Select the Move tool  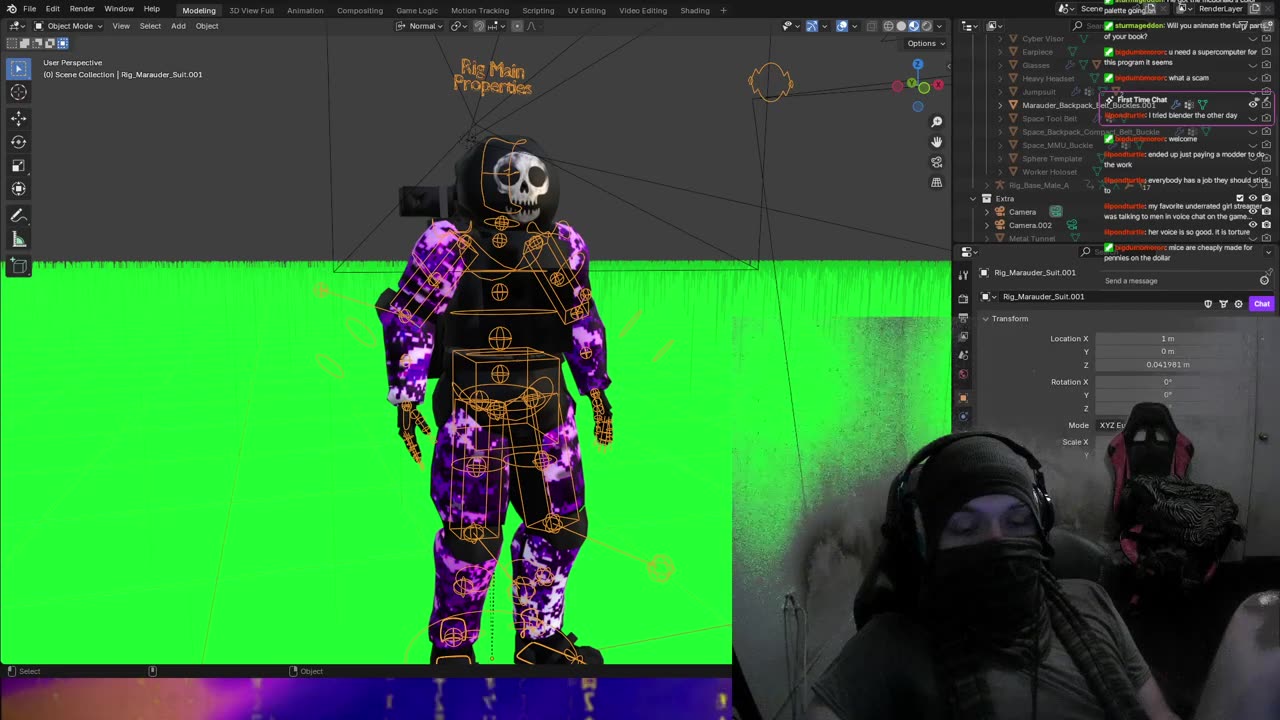tap(18, 118)
